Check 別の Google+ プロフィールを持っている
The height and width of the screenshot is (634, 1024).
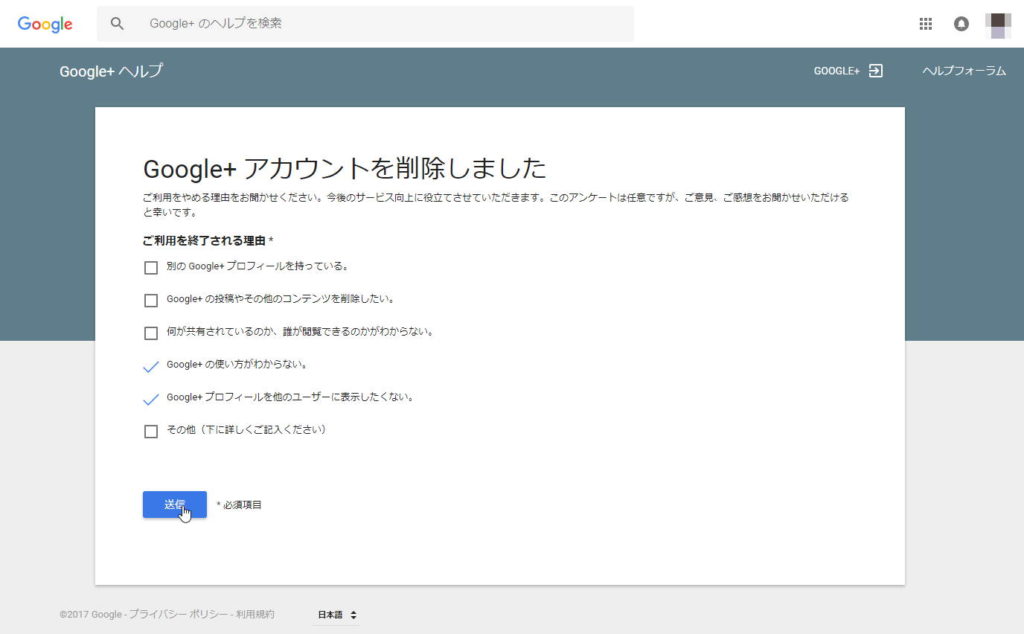click(151, 268)
